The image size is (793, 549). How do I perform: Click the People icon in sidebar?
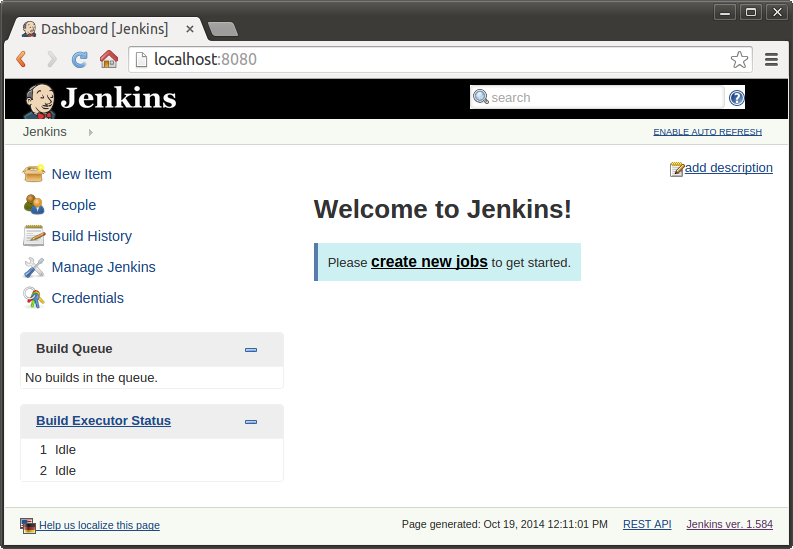(x=33, y=204)
